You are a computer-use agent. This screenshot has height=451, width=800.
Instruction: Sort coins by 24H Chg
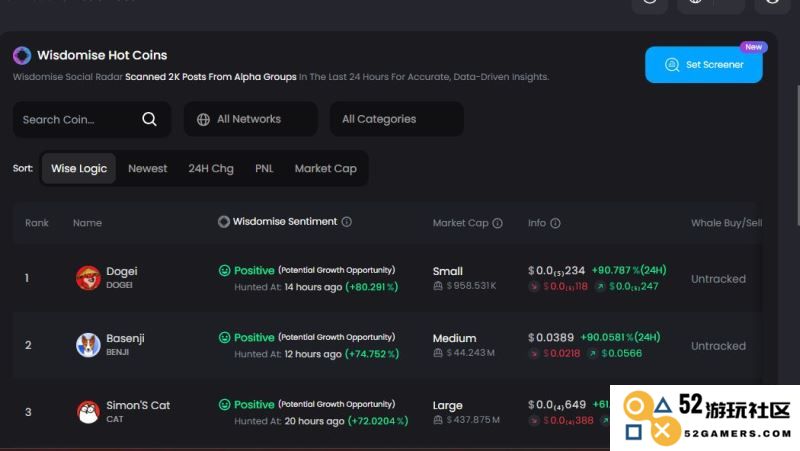point(211,168)
